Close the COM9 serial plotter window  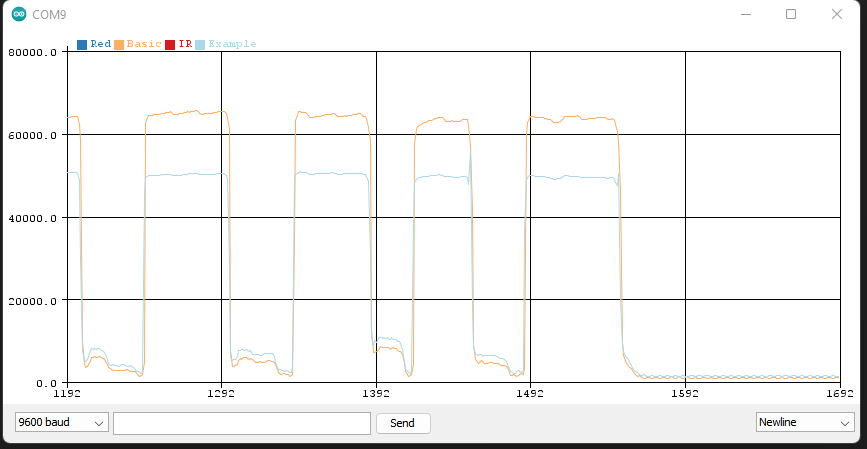coord(837,14)
